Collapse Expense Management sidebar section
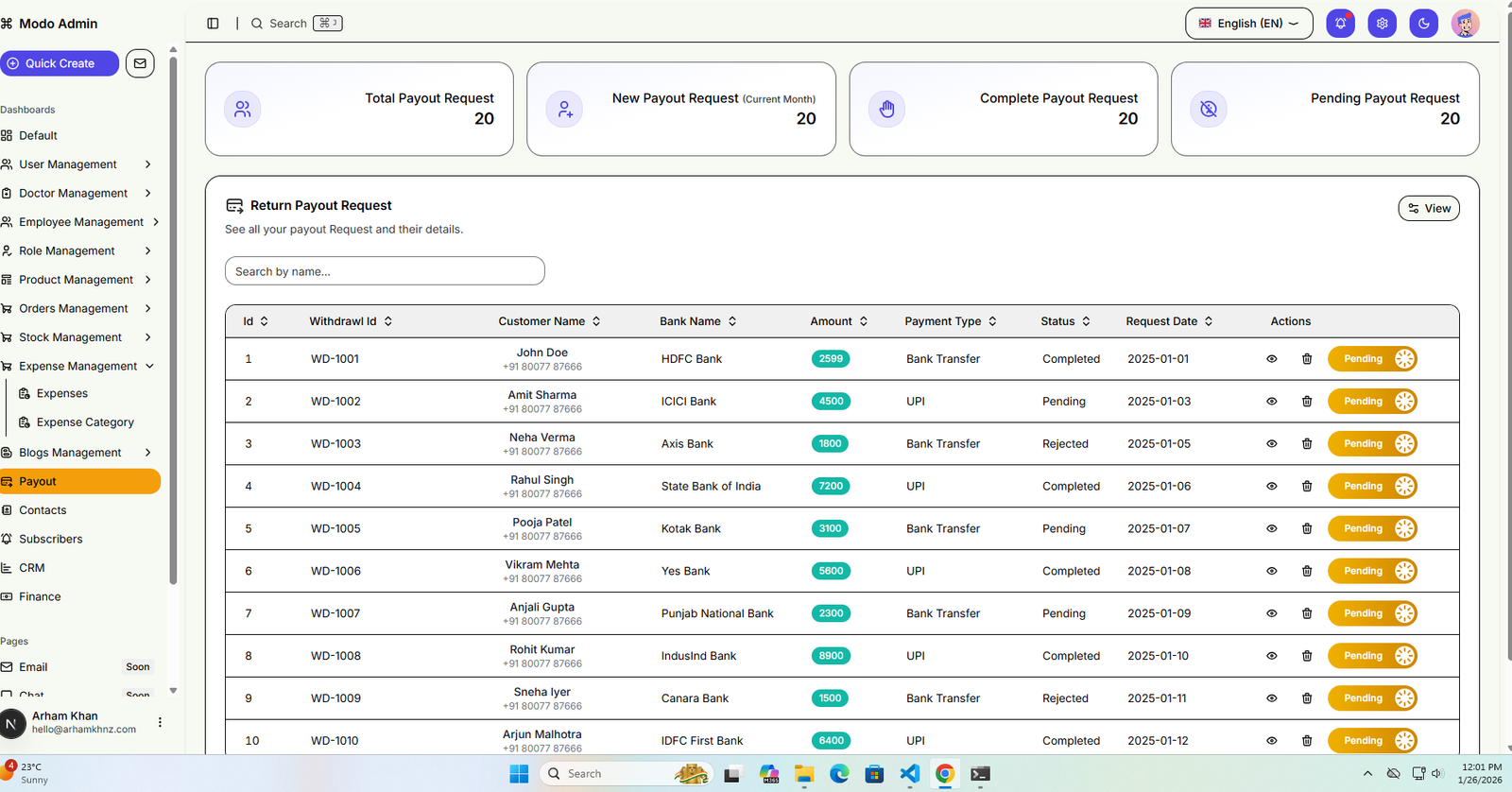 point(77,367)
